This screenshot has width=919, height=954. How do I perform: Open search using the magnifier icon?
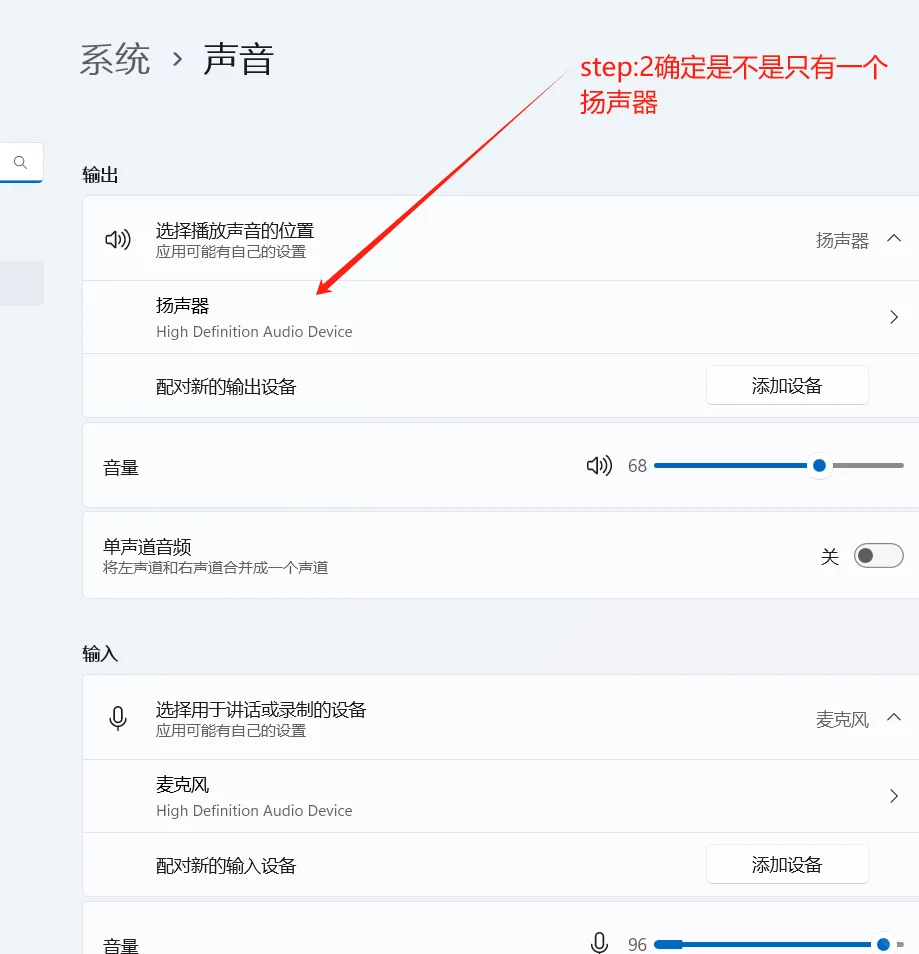coord(20,161)
